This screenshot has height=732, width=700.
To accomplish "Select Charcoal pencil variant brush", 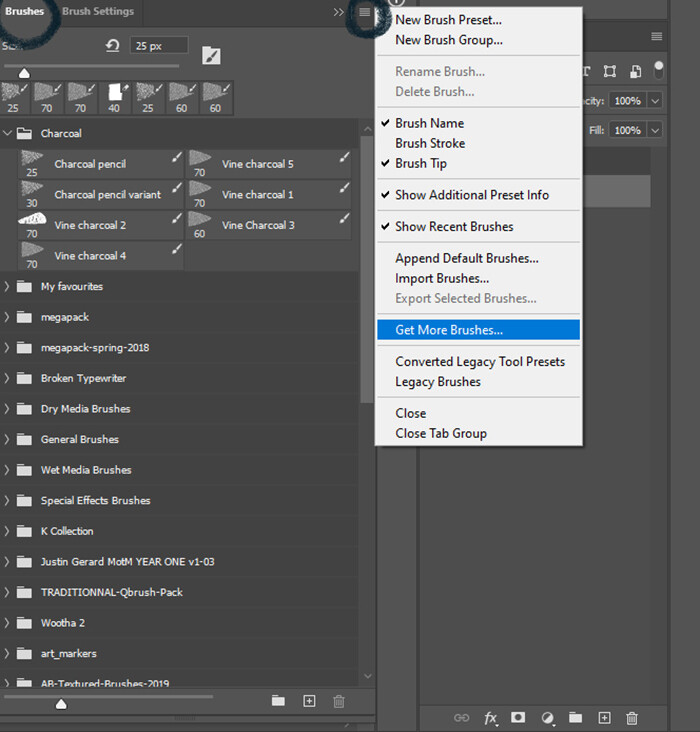I will pos(100,195).
